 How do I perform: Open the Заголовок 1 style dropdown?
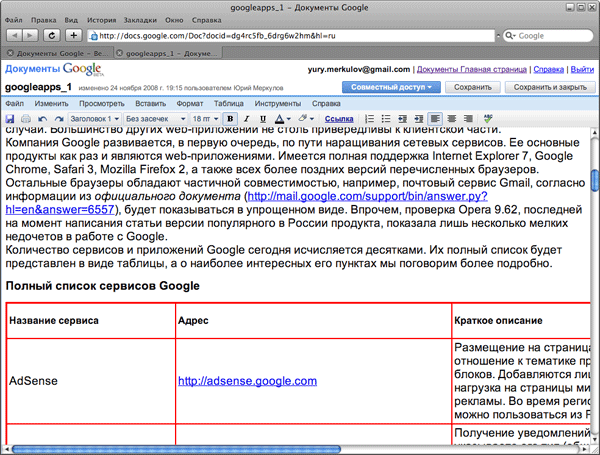coord(95,119)
